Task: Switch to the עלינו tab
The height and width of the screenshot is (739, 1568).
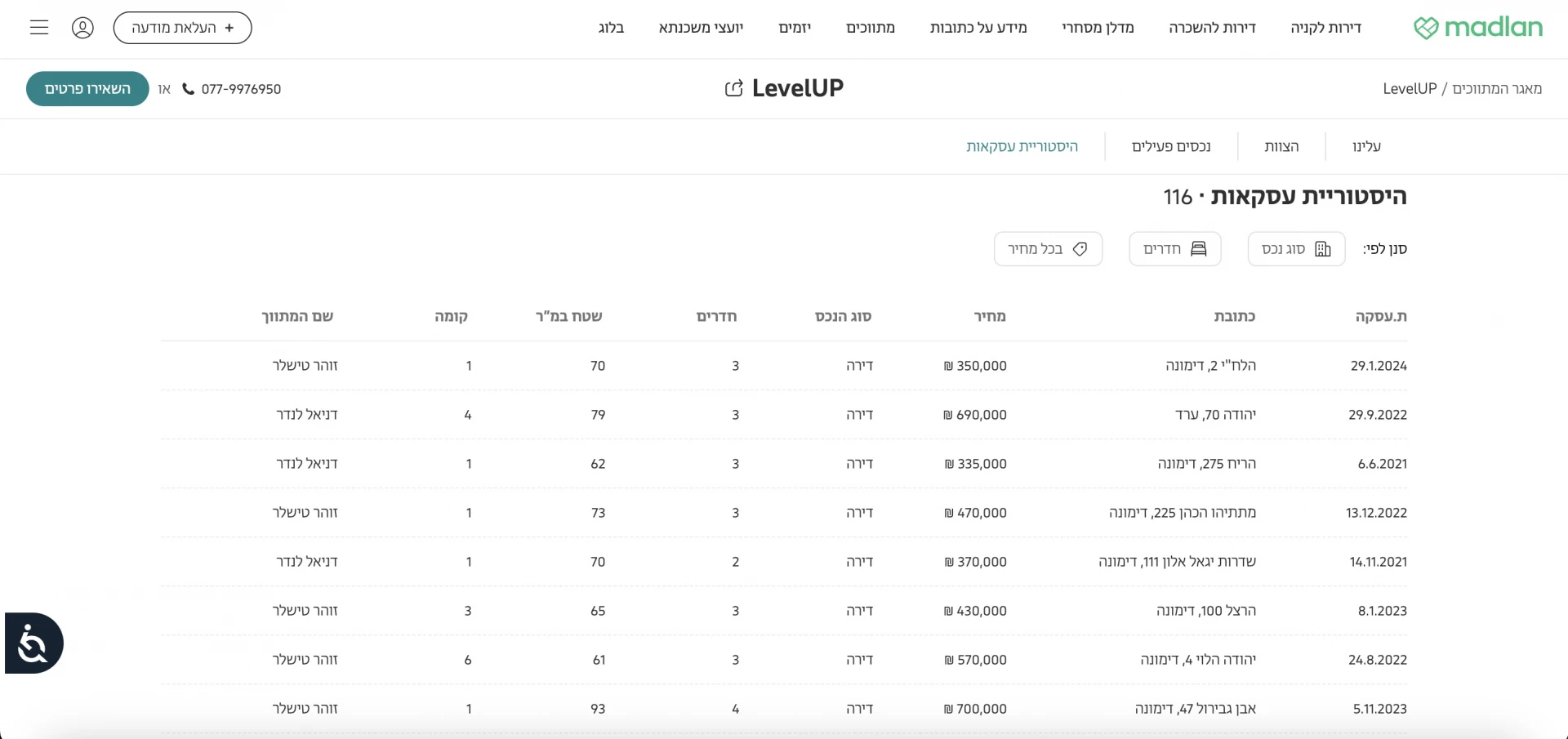Action: tap(1366, 147)
